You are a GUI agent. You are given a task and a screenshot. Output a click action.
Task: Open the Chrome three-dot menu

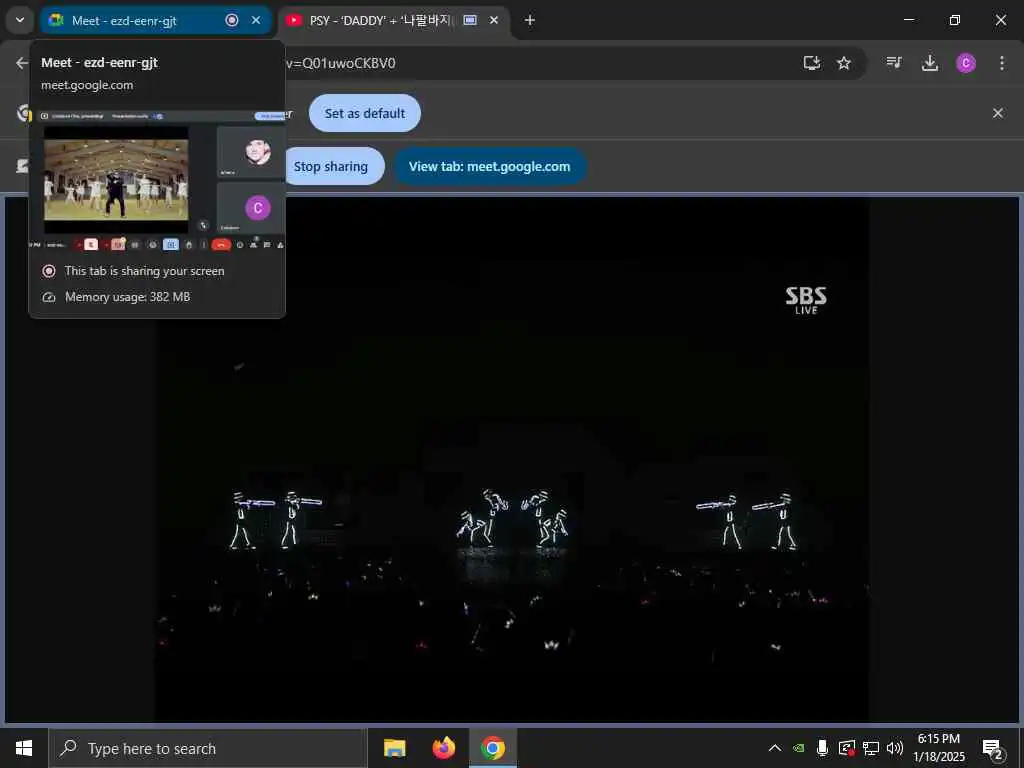(1002, 63)
